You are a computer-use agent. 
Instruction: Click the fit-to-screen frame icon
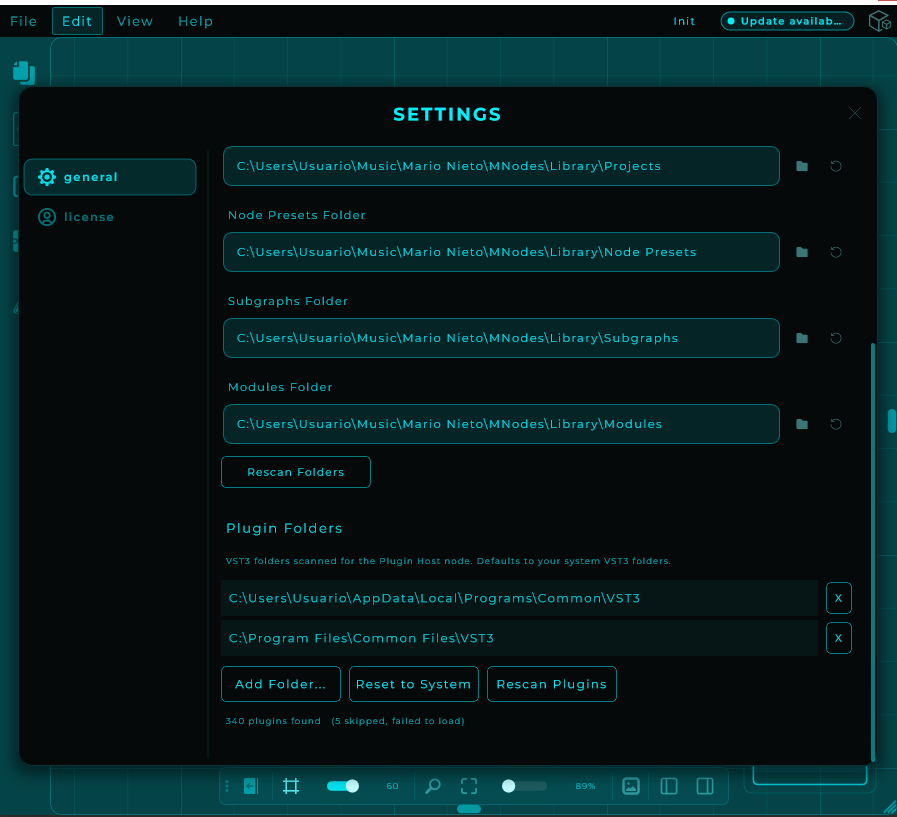(x=469, y=786)
